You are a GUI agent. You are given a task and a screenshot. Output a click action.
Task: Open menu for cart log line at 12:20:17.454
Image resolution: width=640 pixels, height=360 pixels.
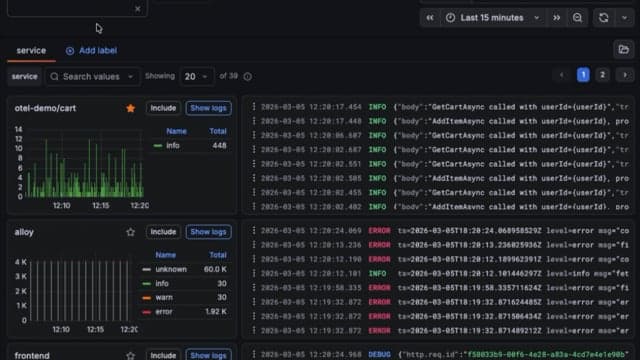pyautogui.click(x=254, y=107)
